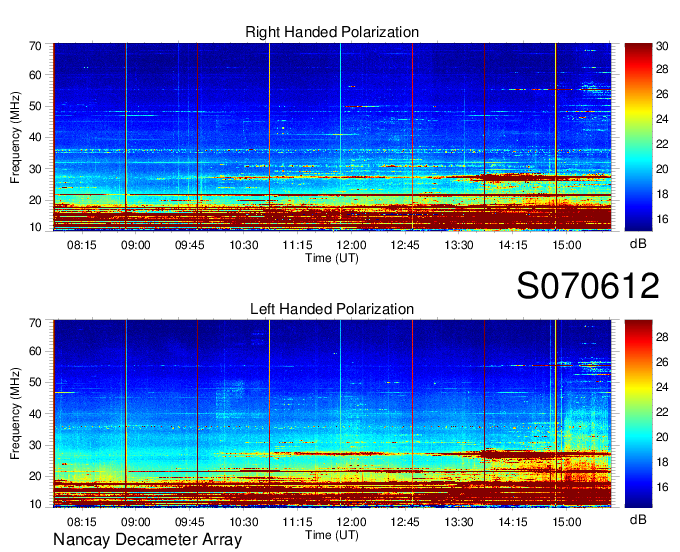This screenshot has width=680, height=552.
Task: Click the 13:30 time tick under the Right Handed plot
Action: 459,245
